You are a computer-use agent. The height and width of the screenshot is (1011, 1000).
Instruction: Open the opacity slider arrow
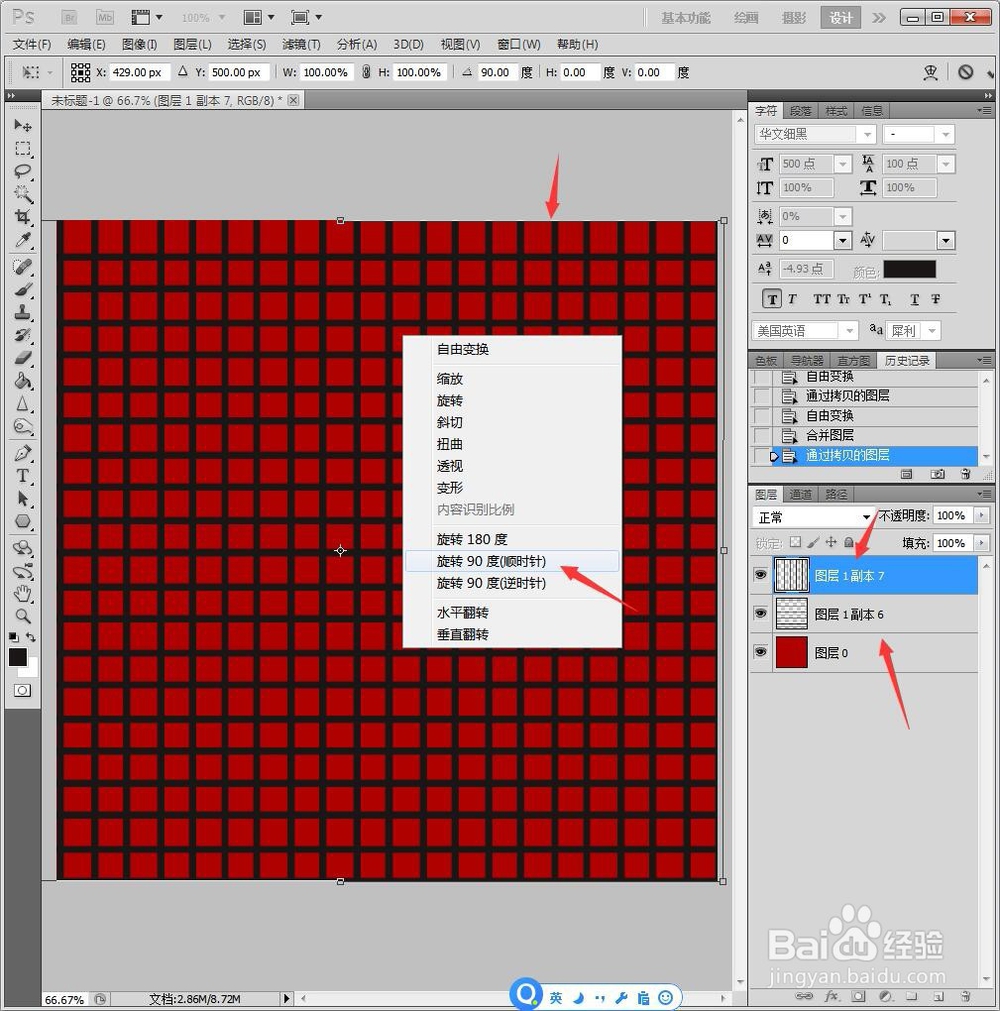(x=981, y=515)
